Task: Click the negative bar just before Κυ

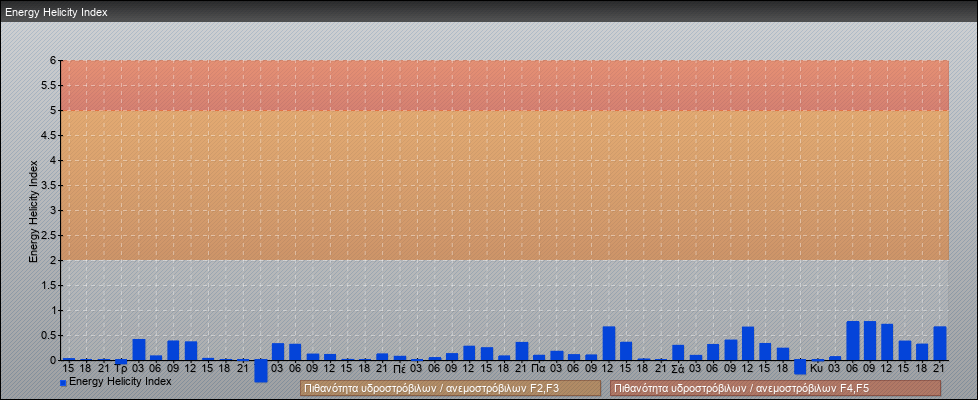Action: point(800,367)
